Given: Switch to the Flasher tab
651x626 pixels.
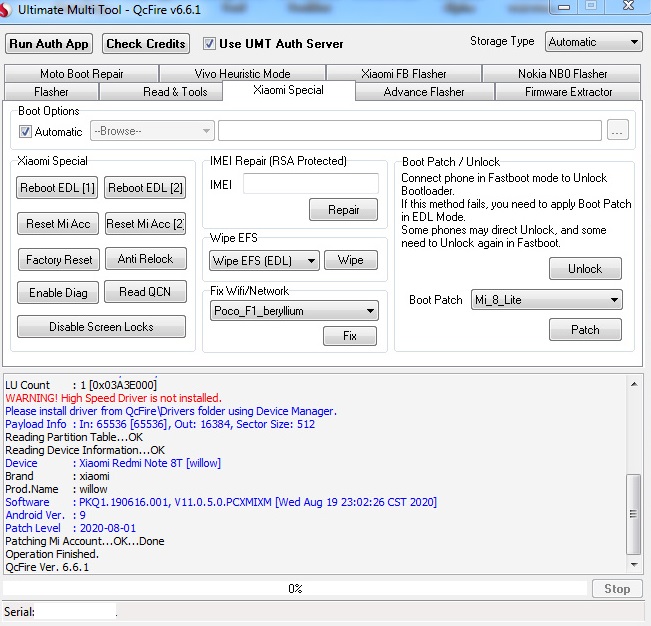Looking at the screenshot, I should pyautogui.click(x=51, y=92).
